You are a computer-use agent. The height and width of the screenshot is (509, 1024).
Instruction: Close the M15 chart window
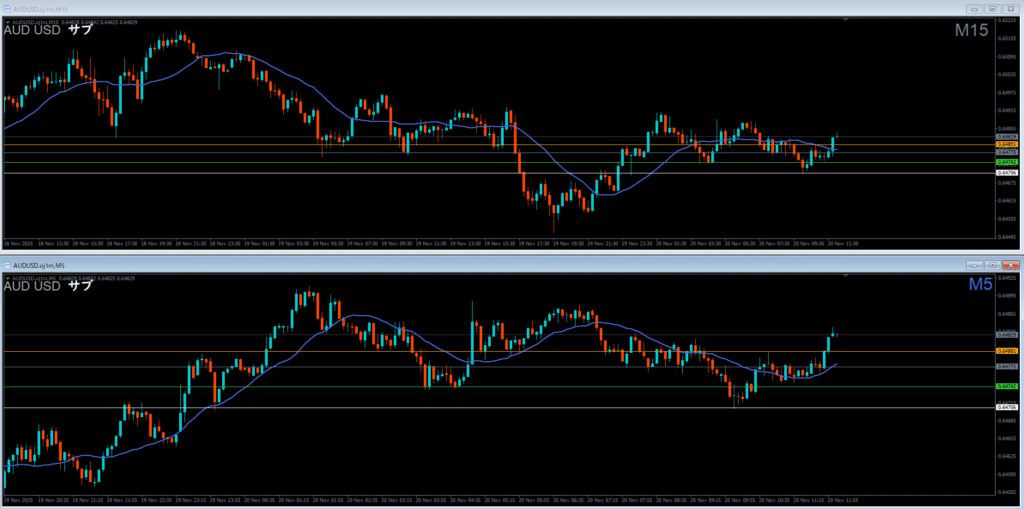click(1010, 9)
